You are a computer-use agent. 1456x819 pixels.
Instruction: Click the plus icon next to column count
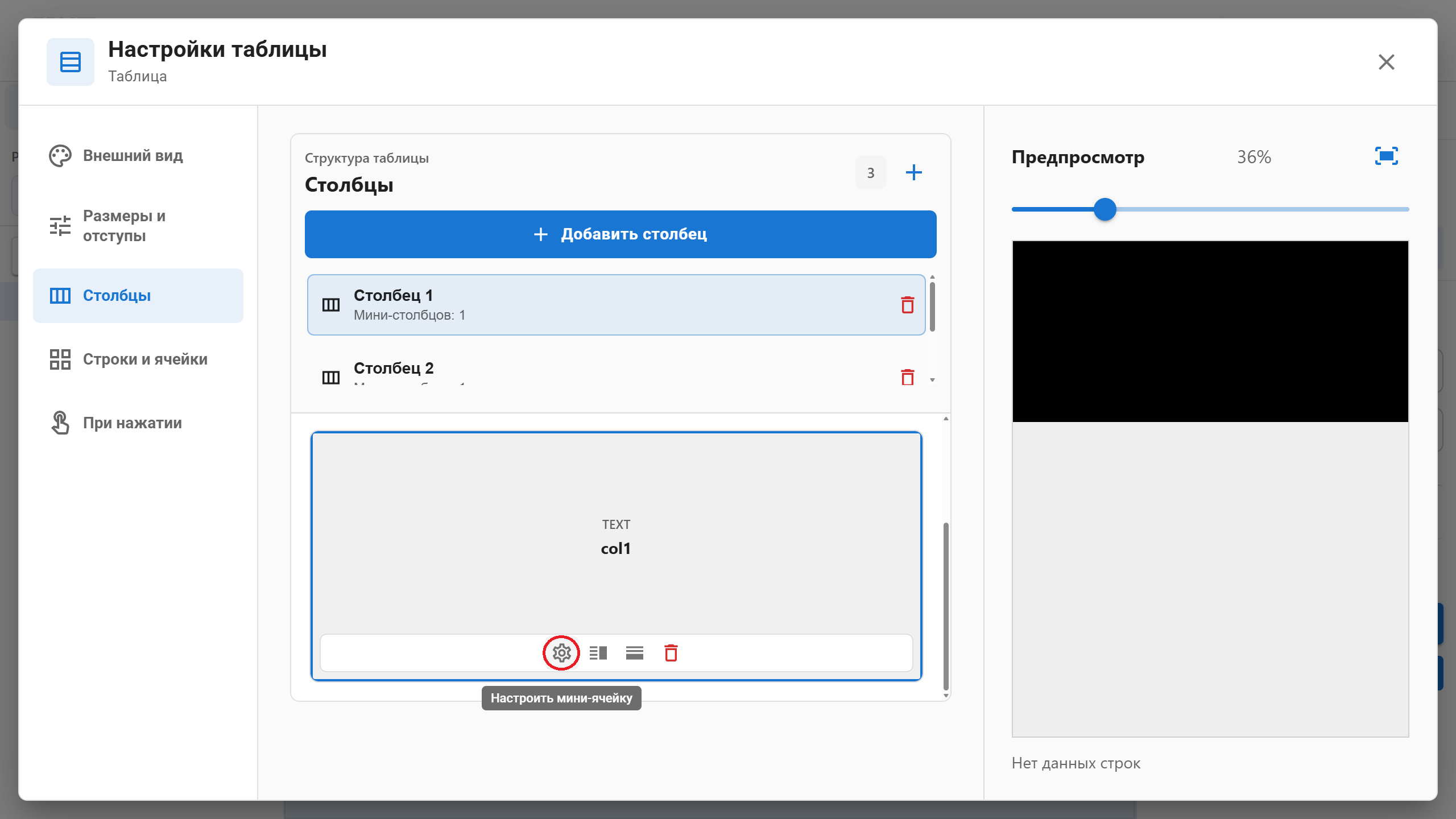click(914, 172)
